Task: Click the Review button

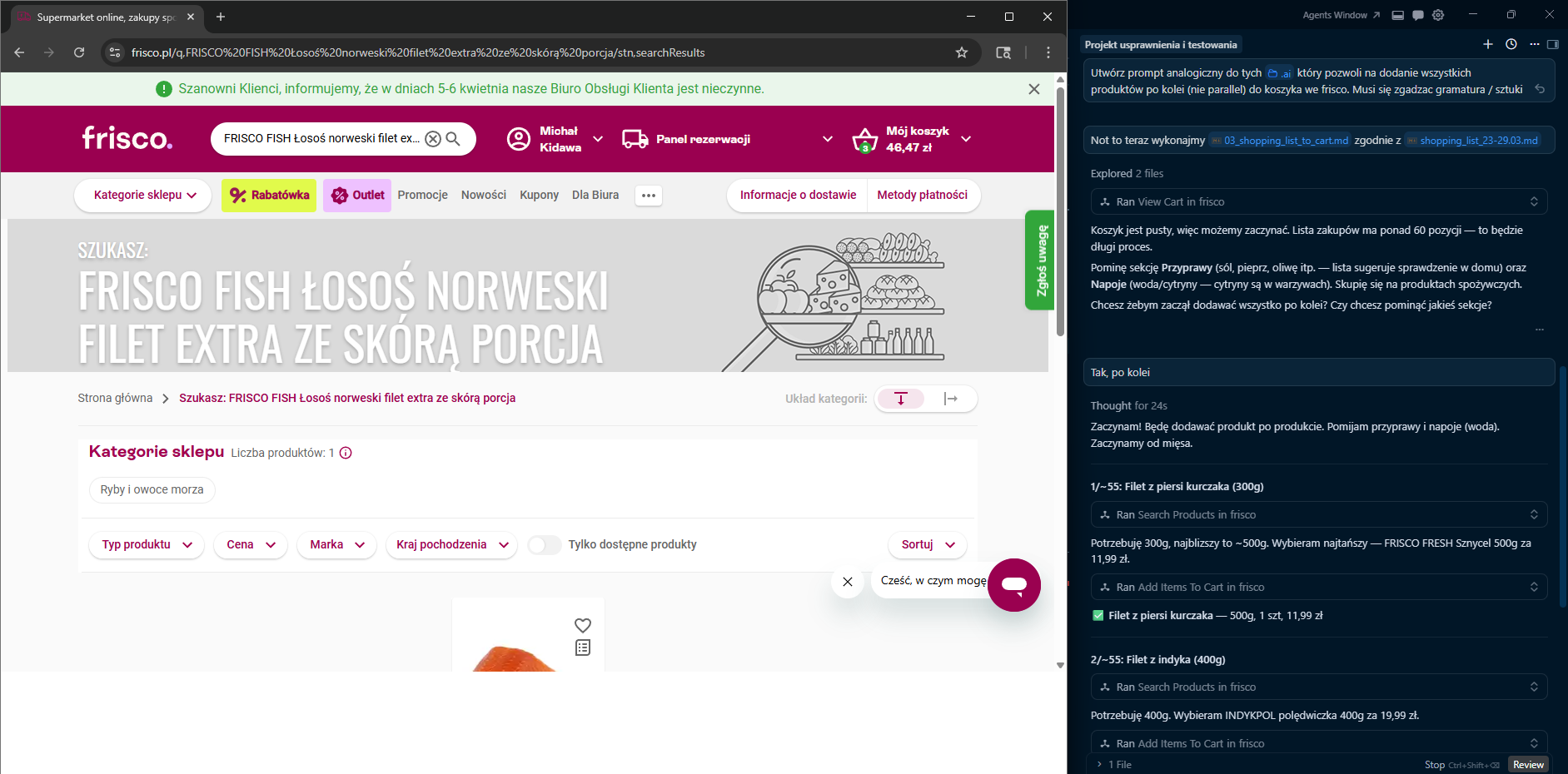Action: point(1528,764)
